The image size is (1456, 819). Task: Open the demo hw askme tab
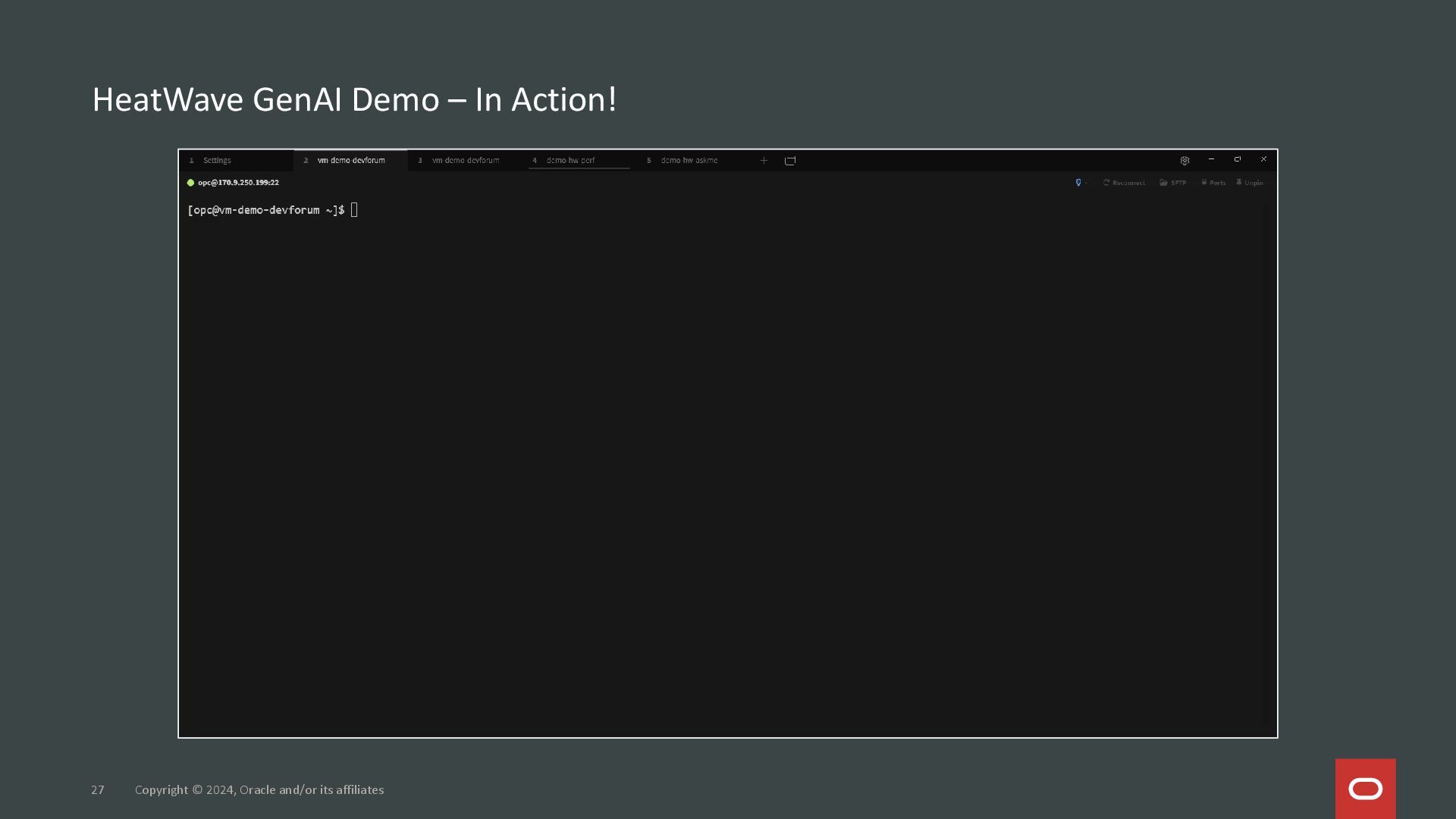689,161
